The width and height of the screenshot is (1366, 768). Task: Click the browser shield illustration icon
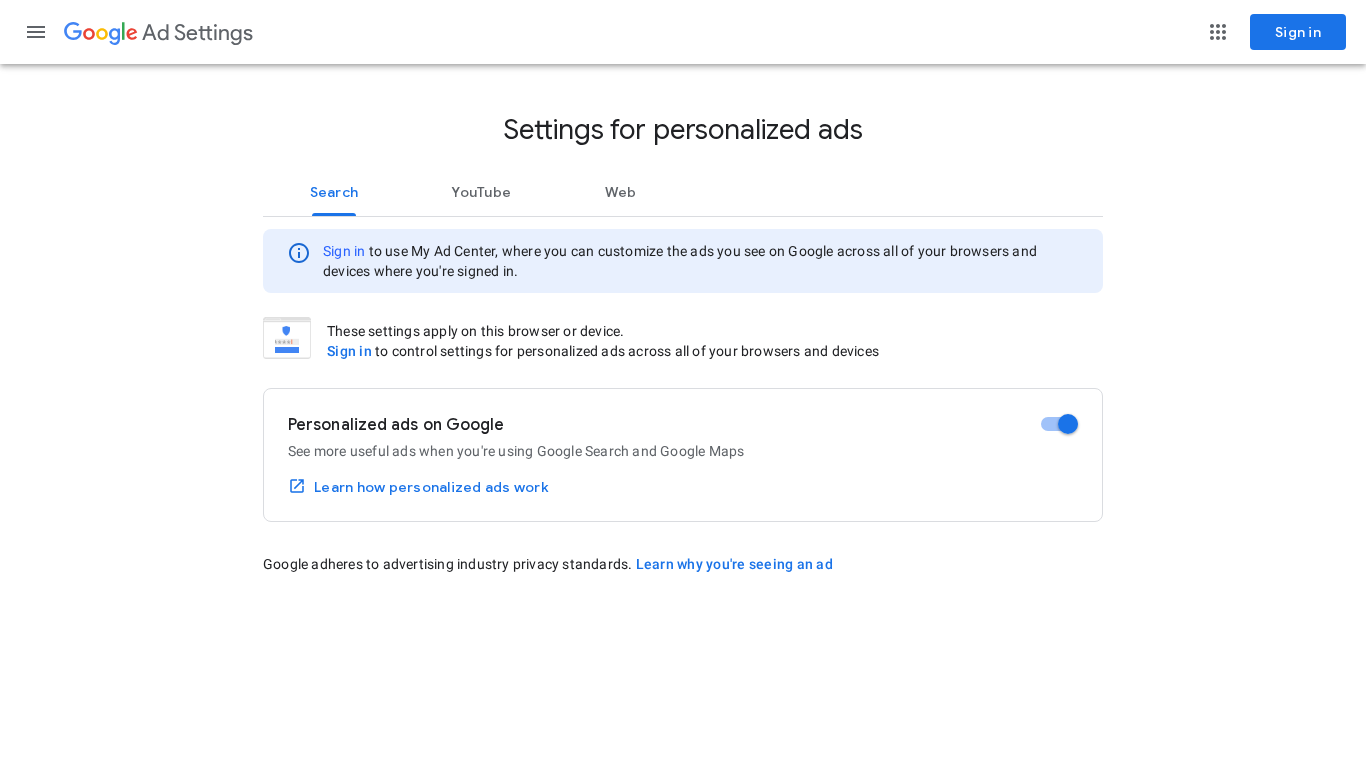[x=287, y=338]
